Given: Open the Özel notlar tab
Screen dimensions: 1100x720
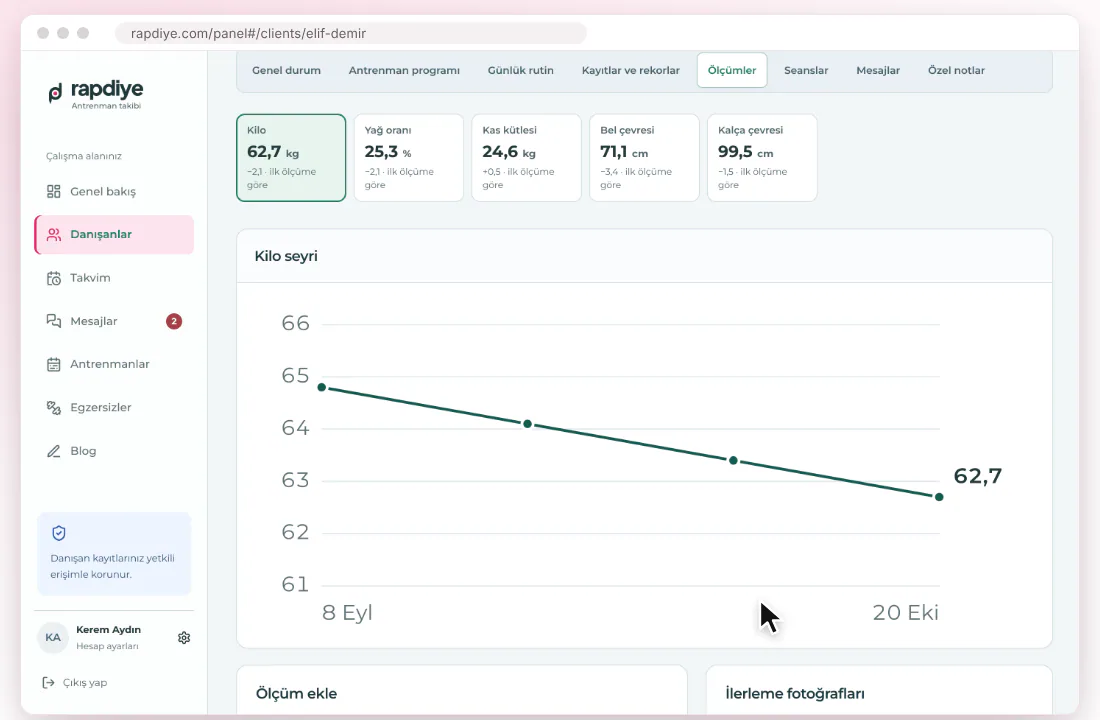Looking at the screenshot, I should [956, 70].
